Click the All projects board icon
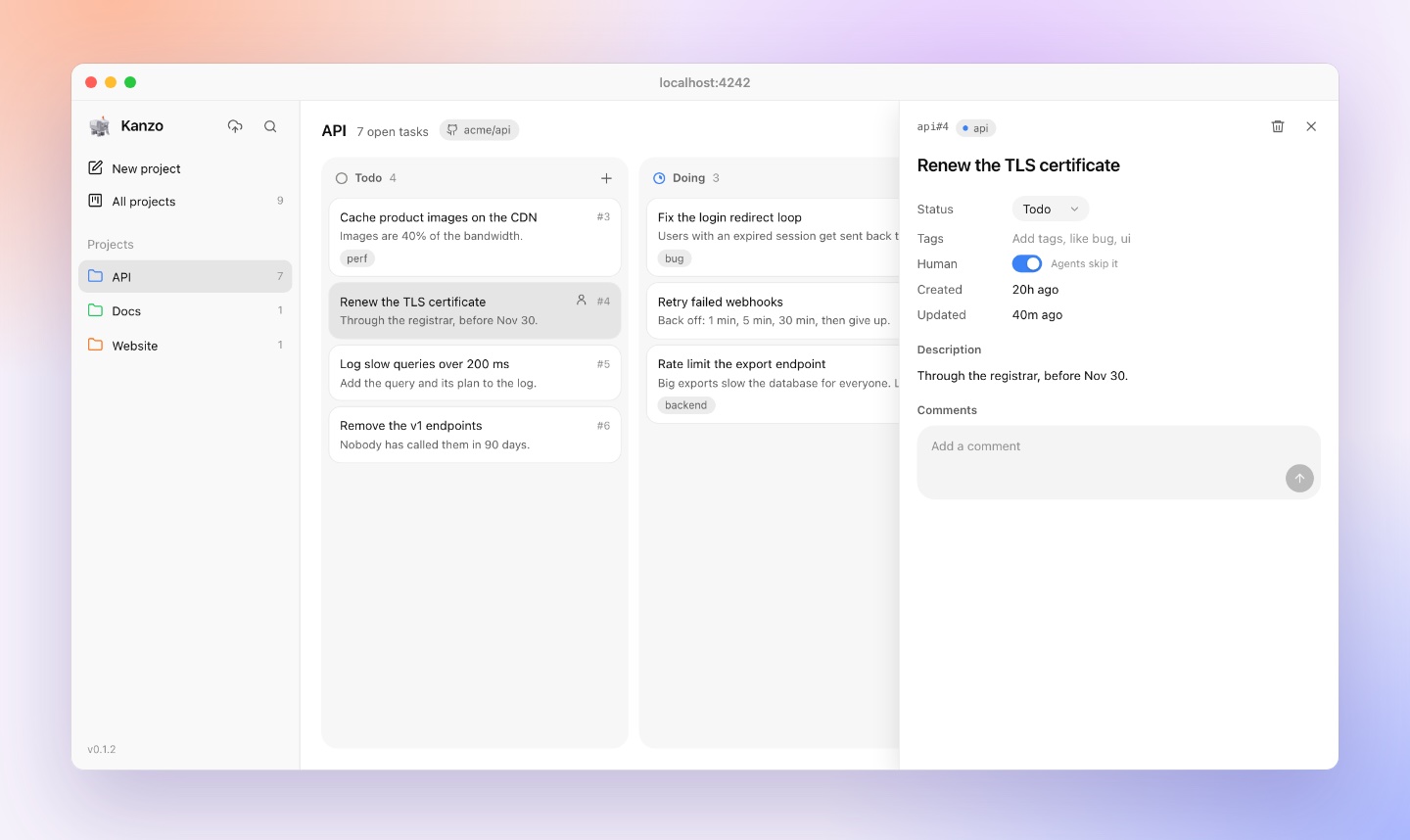The image size is (1410, 840). [x=95, y=201]
